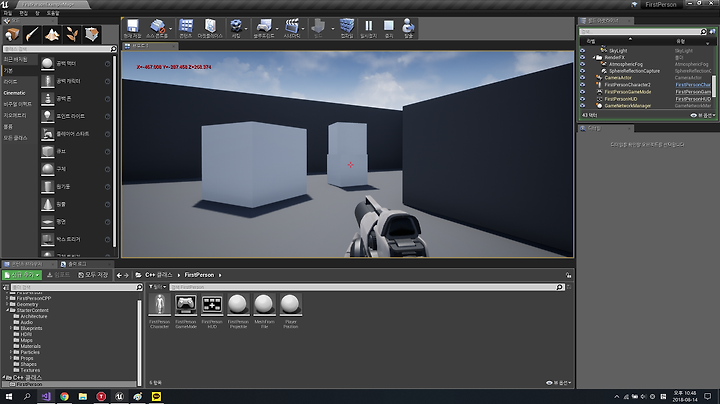Open the Filters dropdown in Content Browser

tap(158, 287)
